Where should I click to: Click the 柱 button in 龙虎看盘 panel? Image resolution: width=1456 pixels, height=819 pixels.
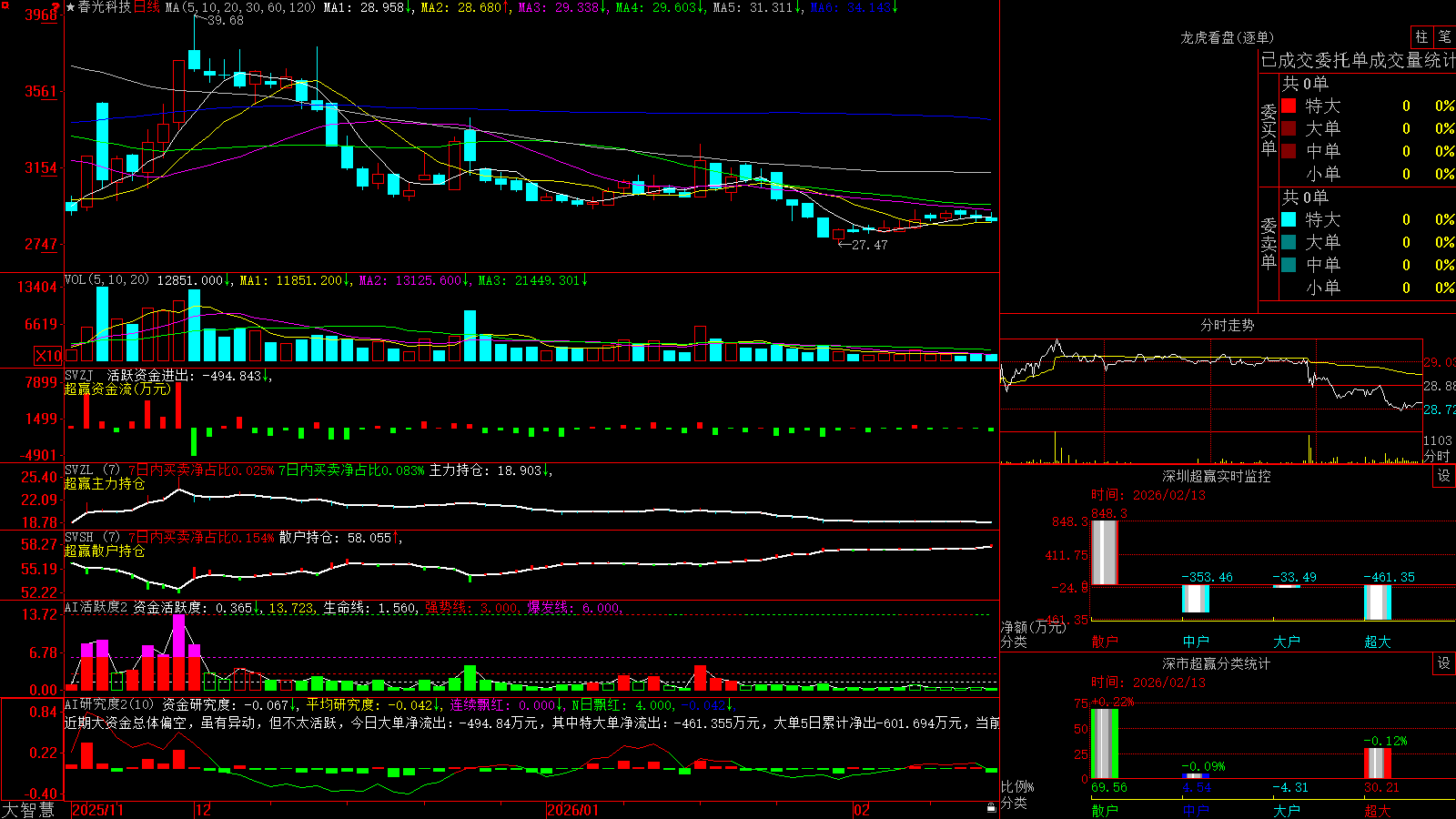pos(1421,36)
